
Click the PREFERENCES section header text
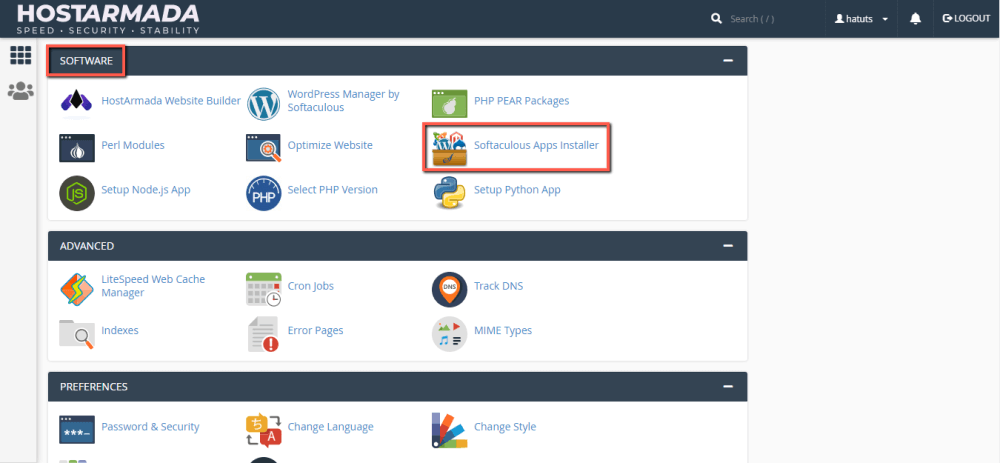pyautogui.click(x=94, y=386)
